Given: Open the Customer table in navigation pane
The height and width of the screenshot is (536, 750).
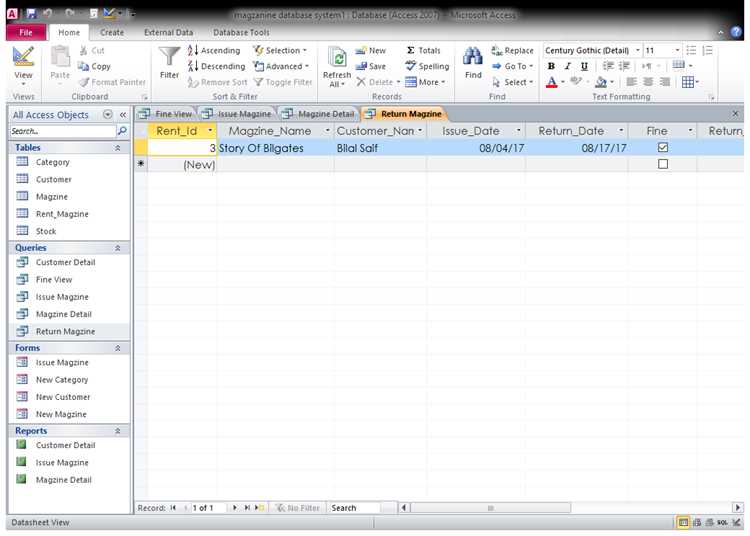Looking at the screenshot, I should click(x=54, y=179).
